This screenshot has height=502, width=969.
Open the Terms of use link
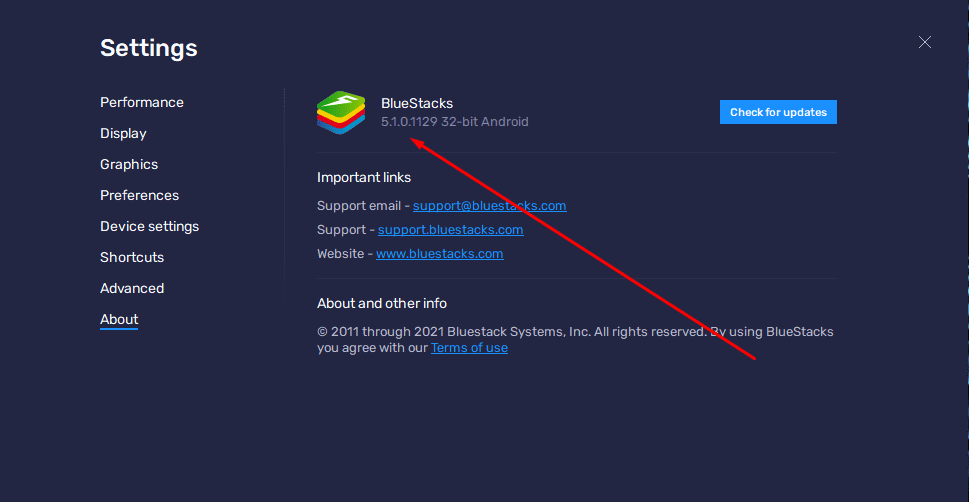[x=469, y=348]
